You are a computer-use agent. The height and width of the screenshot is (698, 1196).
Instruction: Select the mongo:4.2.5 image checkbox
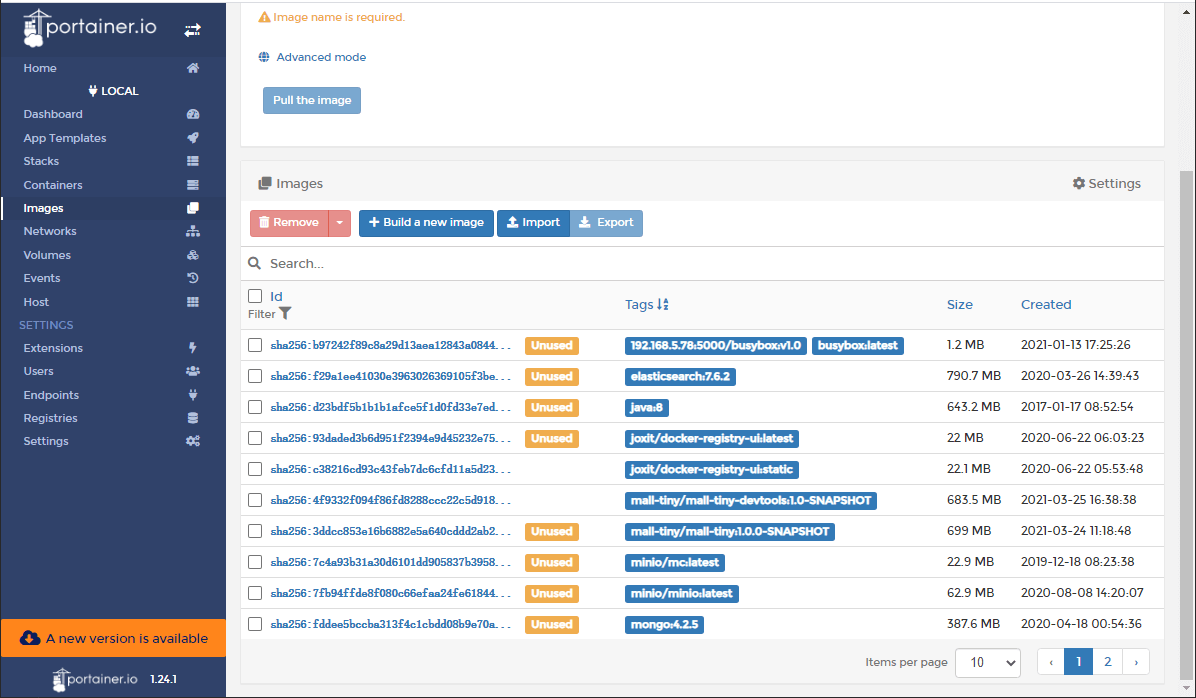click(255, 624)
